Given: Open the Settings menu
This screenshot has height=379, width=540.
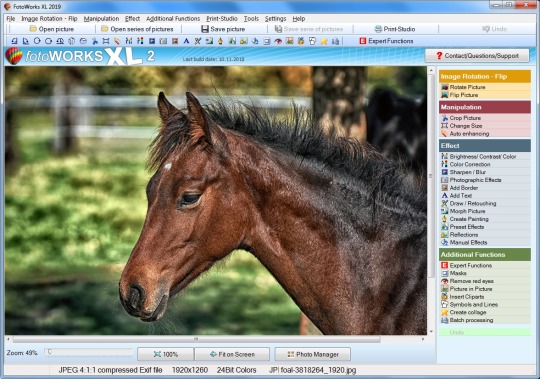Looking at the screenshot, I should point(275,19).
